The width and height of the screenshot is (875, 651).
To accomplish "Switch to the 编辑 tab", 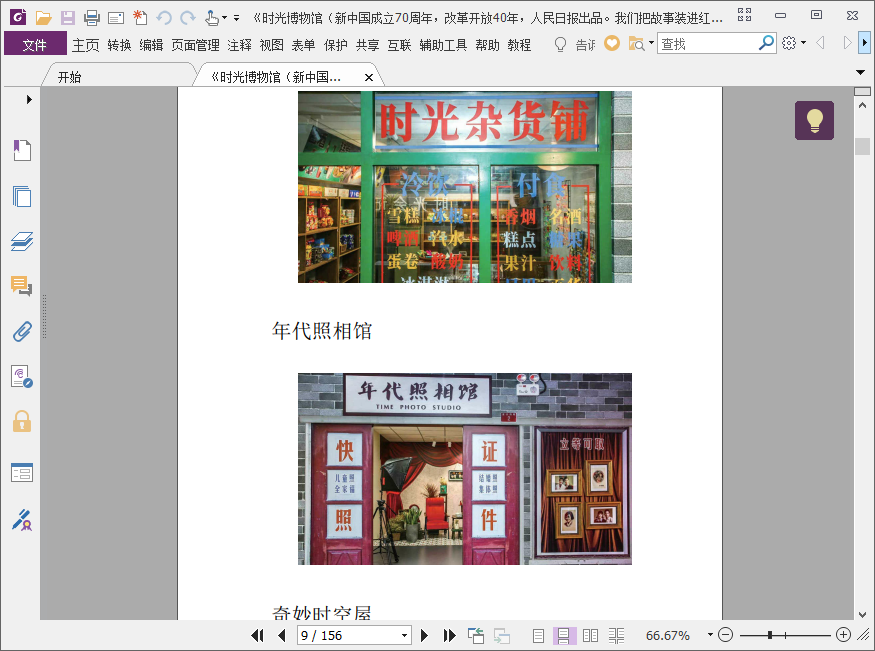I will click(151, 45).
